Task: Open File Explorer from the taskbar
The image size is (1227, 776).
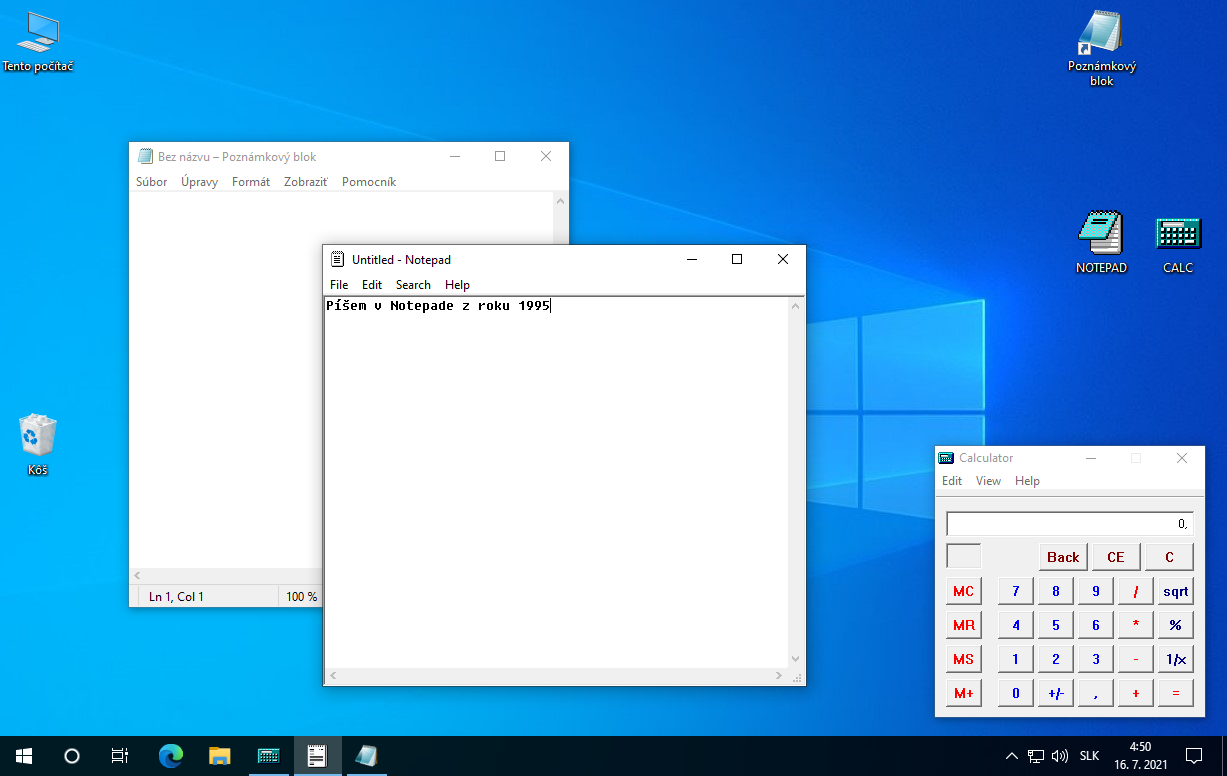Action: coord(220,756)
